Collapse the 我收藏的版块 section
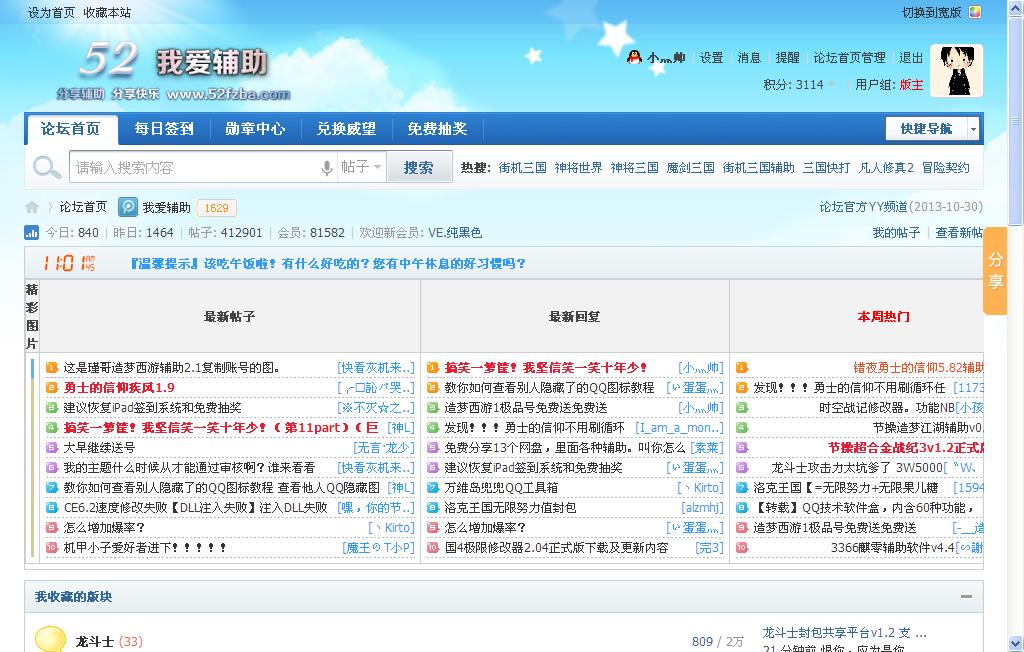Viewport: 1024px width, 652px height. coord(966,597)
